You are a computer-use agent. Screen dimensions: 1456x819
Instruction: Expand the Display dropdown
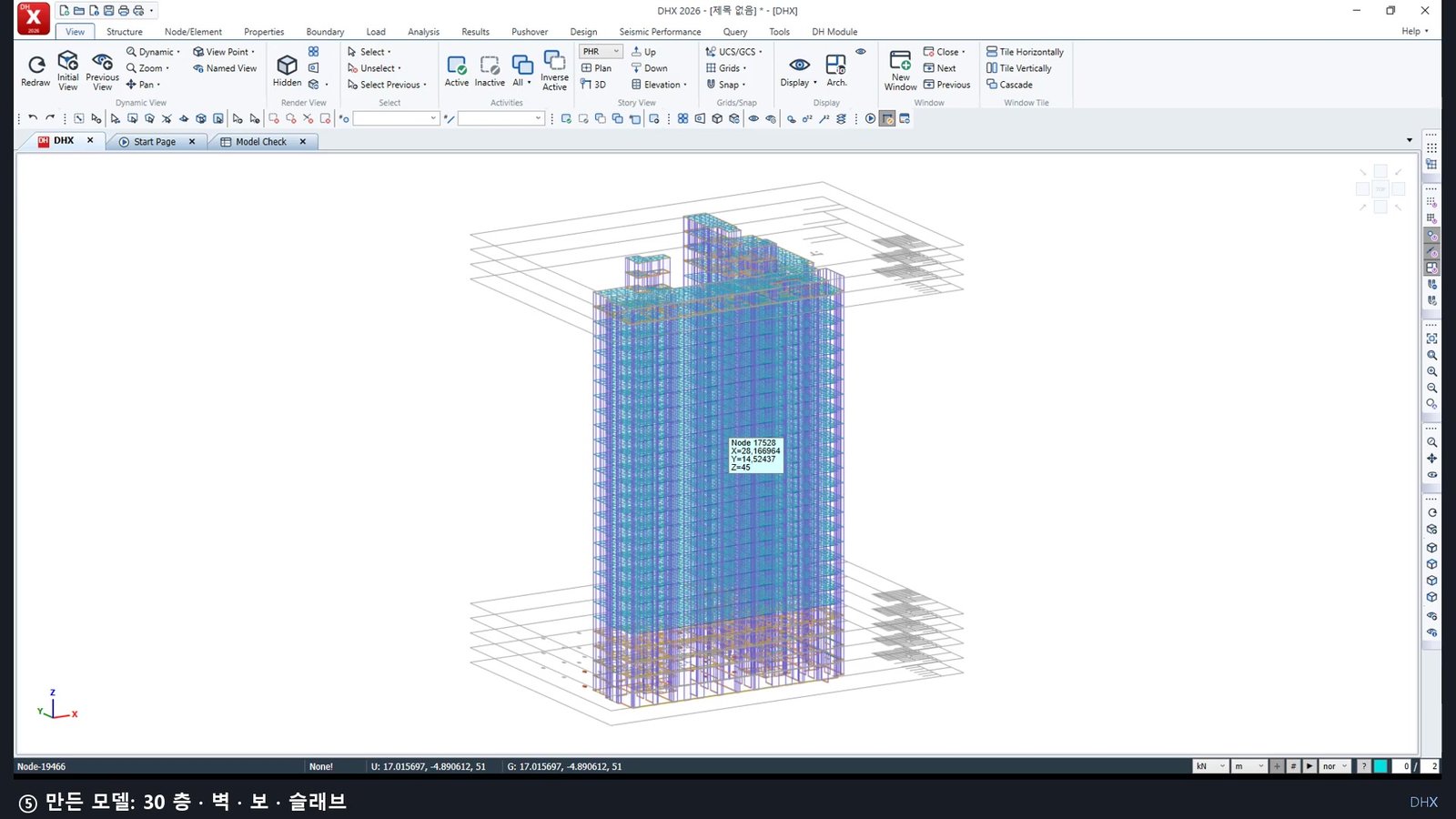799,70
